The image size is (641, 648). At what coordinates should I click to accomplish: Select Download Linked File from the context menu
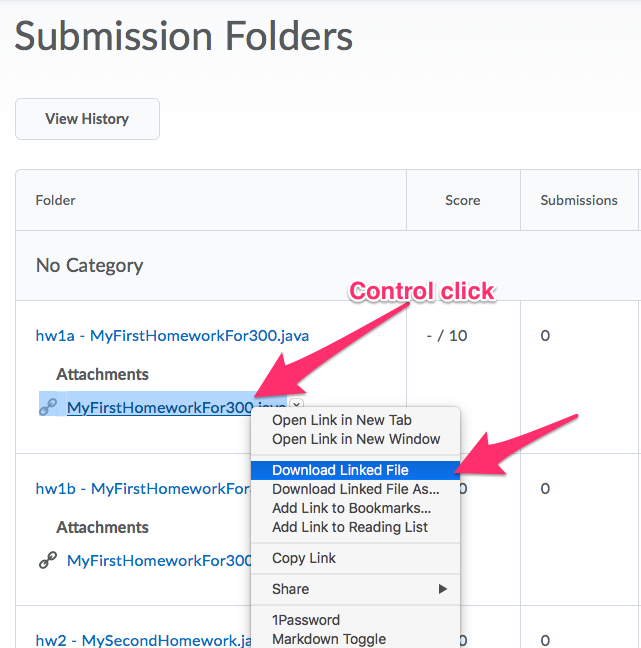[x=340, y=470]
